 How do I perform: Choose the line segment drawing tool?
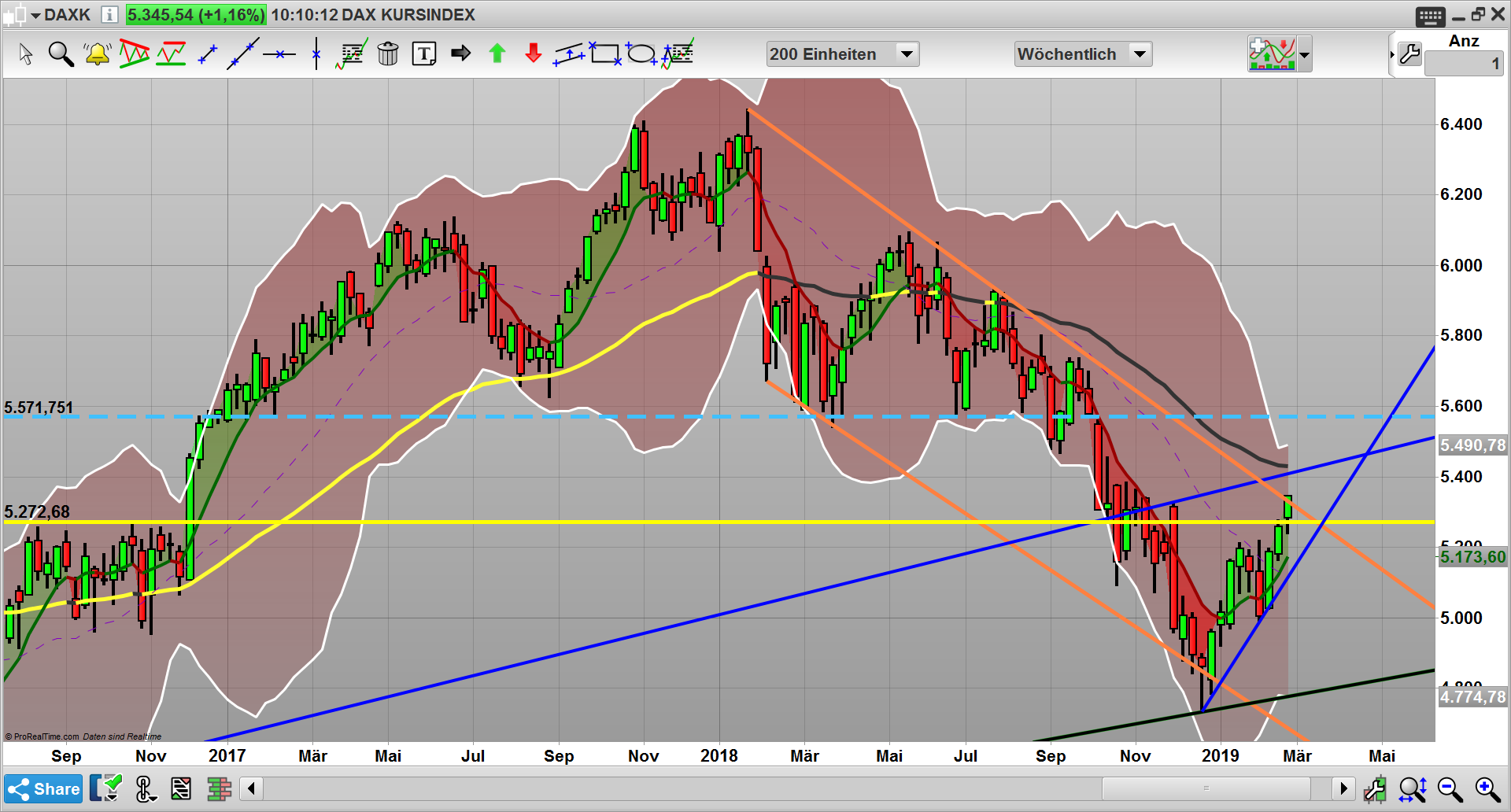[208, 54]
